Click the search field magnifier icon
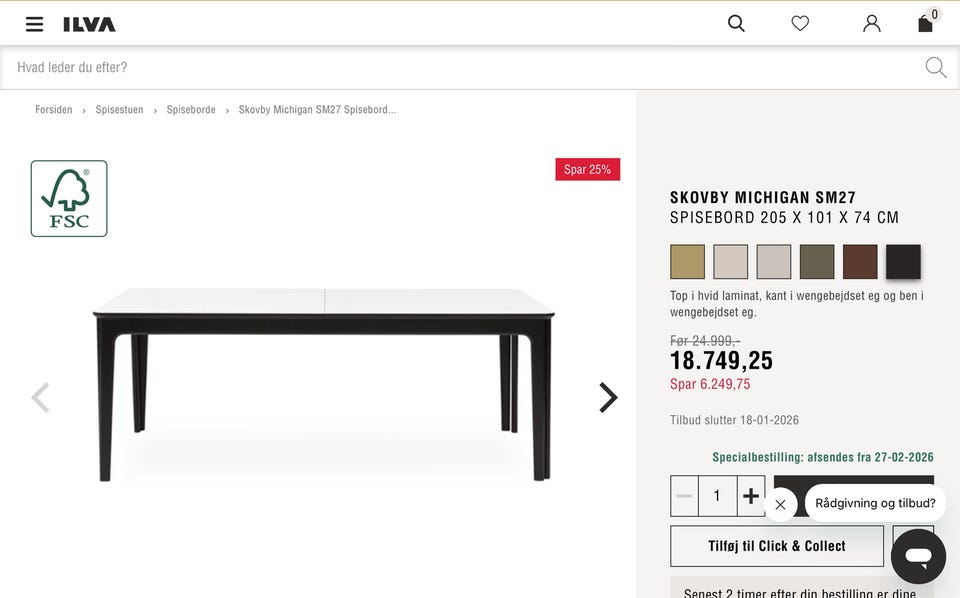 (x=935, y=67)
